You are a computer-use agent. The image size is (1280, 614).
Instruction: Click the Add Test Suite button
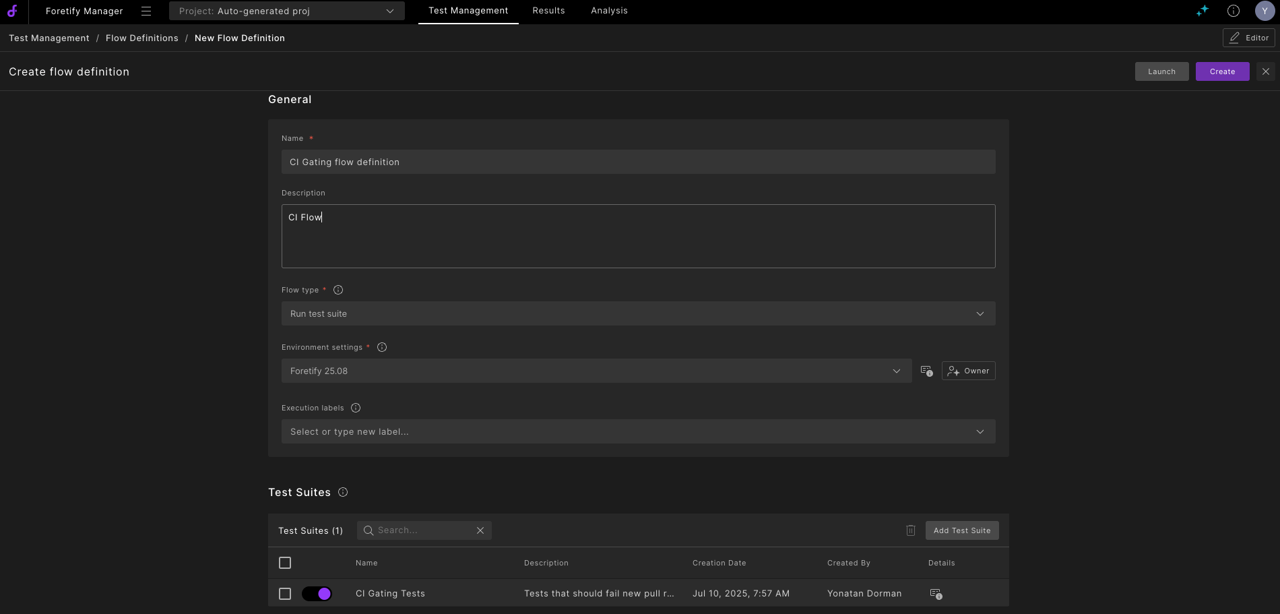coord(961,531)
